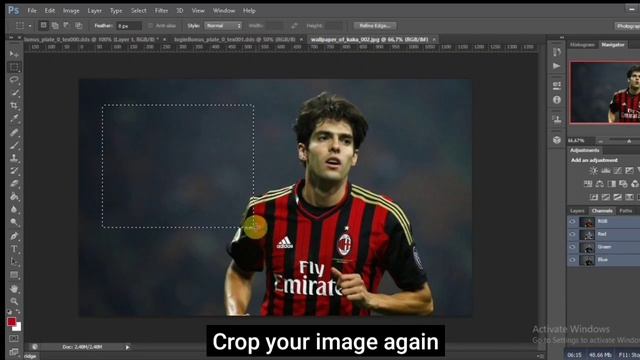Select the Rectangle shape tool
The height and width of the screenshot is (360, 640).
click(14, 275)
